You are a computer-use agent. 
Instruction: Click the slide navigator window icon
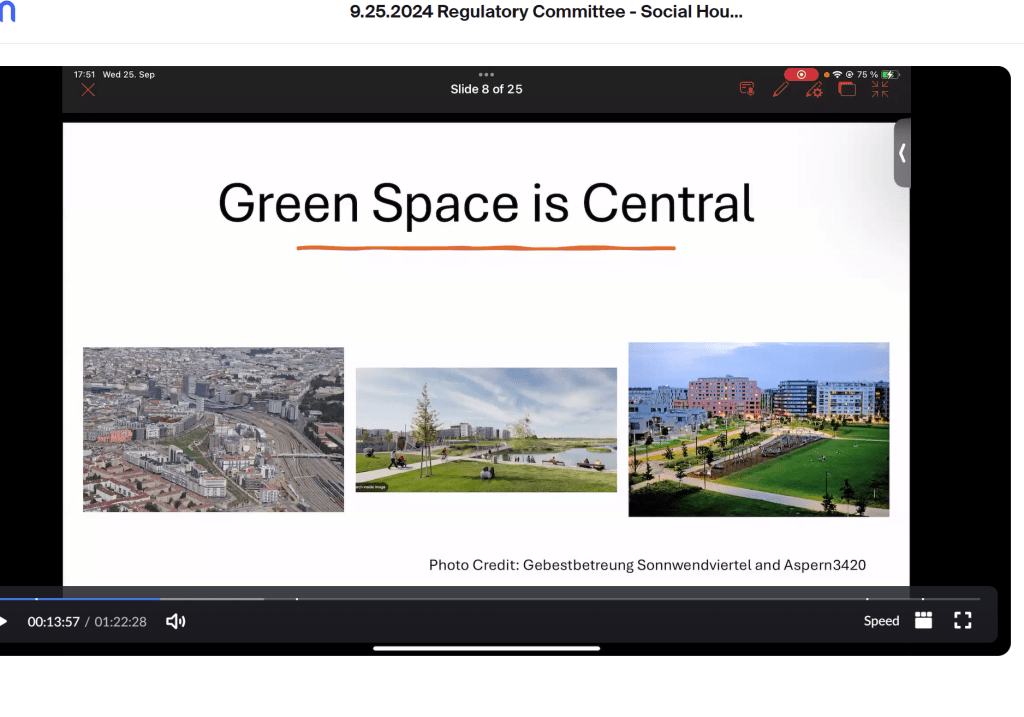(x=847, y=89)
